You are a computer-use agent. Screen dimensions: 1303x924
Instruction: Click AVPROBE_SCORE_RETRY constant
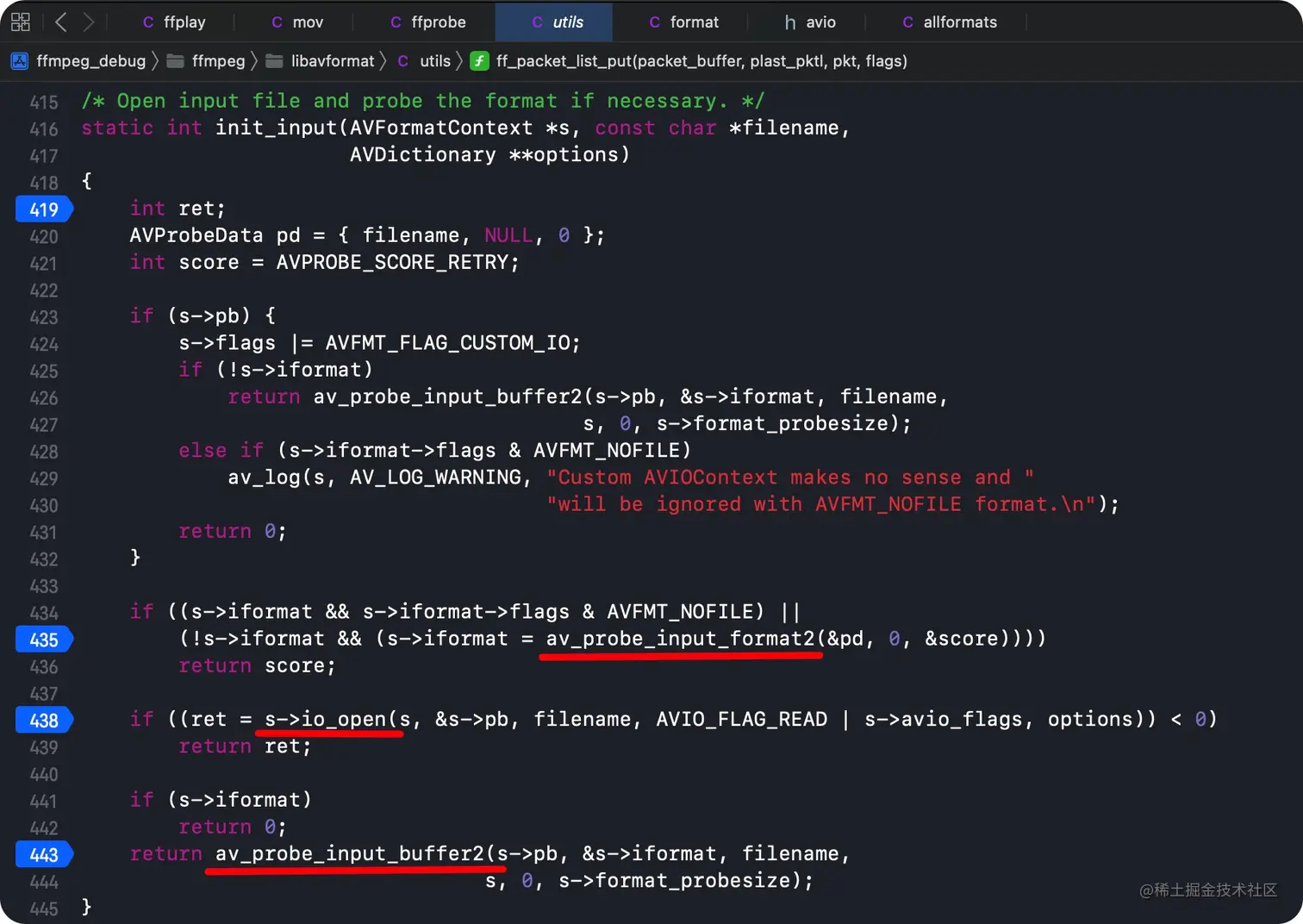(x=392, y=262)
